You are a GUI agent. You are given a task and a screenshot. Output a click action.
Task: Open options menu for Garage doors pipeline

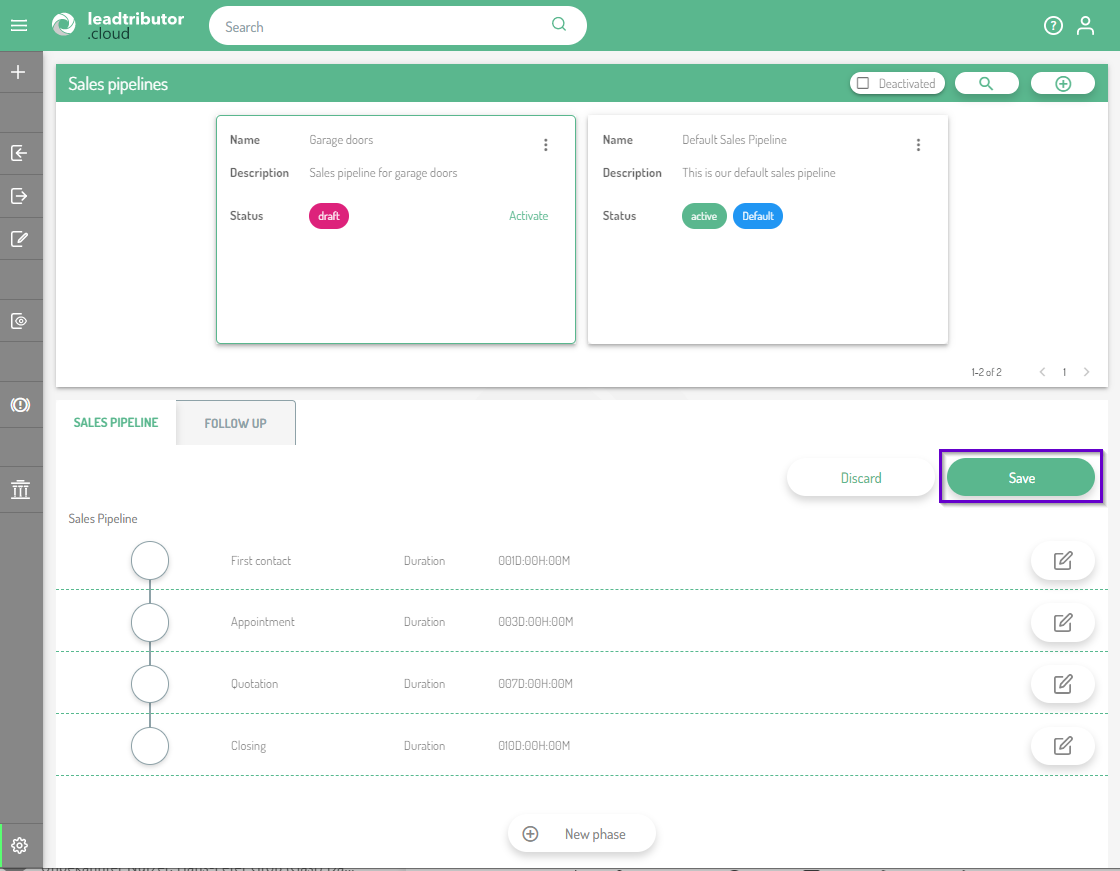[546, 145]
